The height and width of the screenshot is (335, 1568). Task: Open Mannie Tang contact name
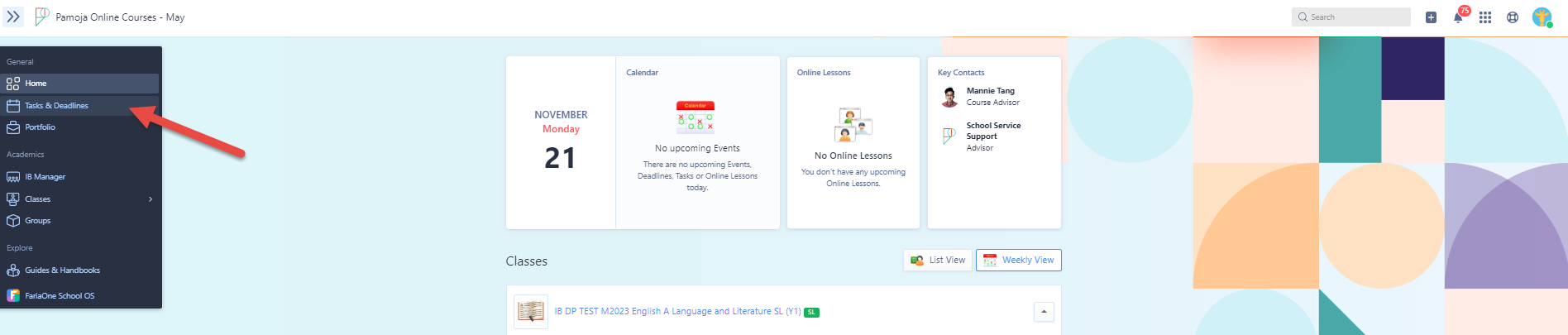[991, 91]
